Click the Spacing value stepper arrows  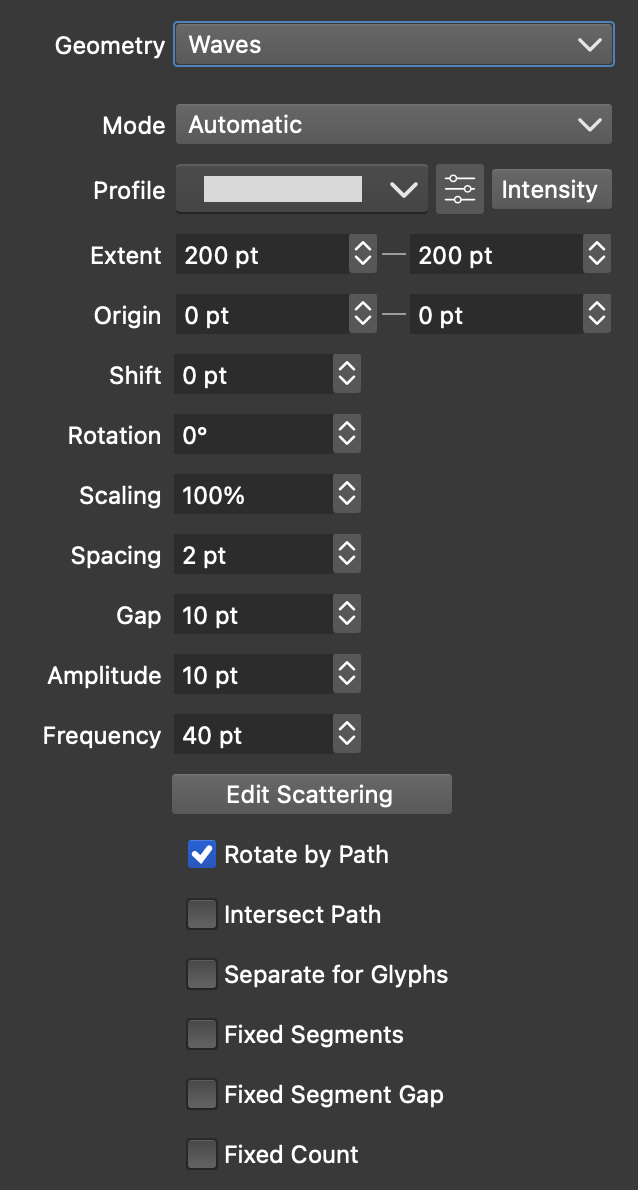347,555
